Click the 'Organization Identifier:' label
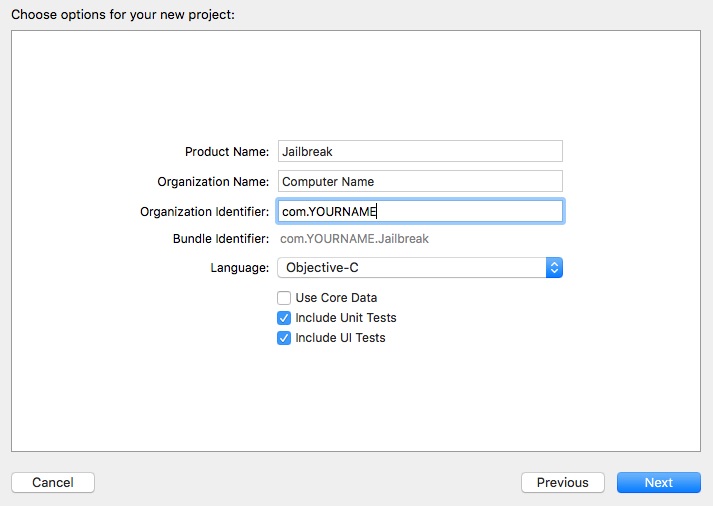 point(205,211)
